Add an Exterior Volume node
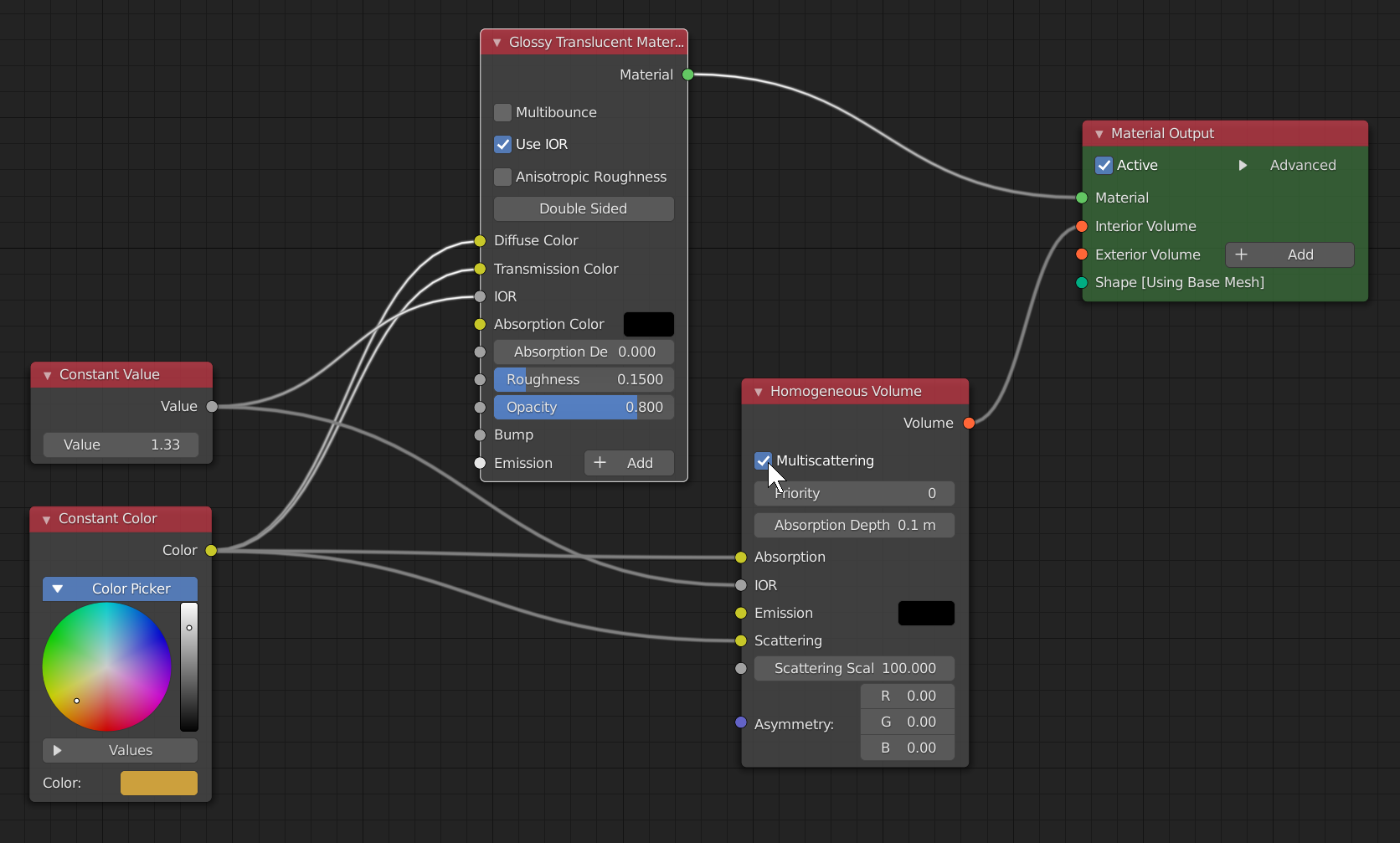The width and height of the screenshot is (1400, 843). (x=1289, y=254)
